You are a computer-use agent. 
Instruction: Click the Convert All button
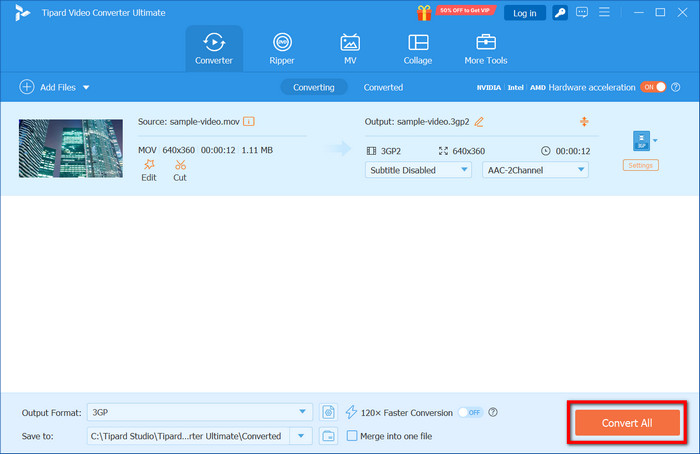[x=626, y=422]
